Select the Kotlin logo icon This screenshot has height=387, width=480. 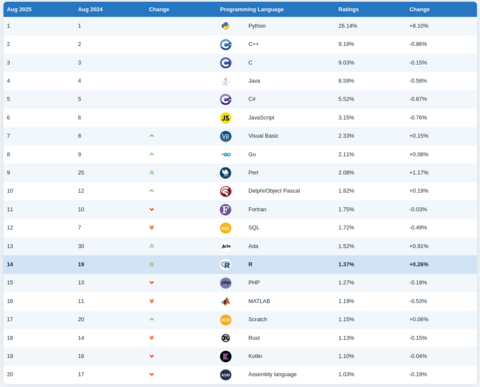[x=226, y=356]
